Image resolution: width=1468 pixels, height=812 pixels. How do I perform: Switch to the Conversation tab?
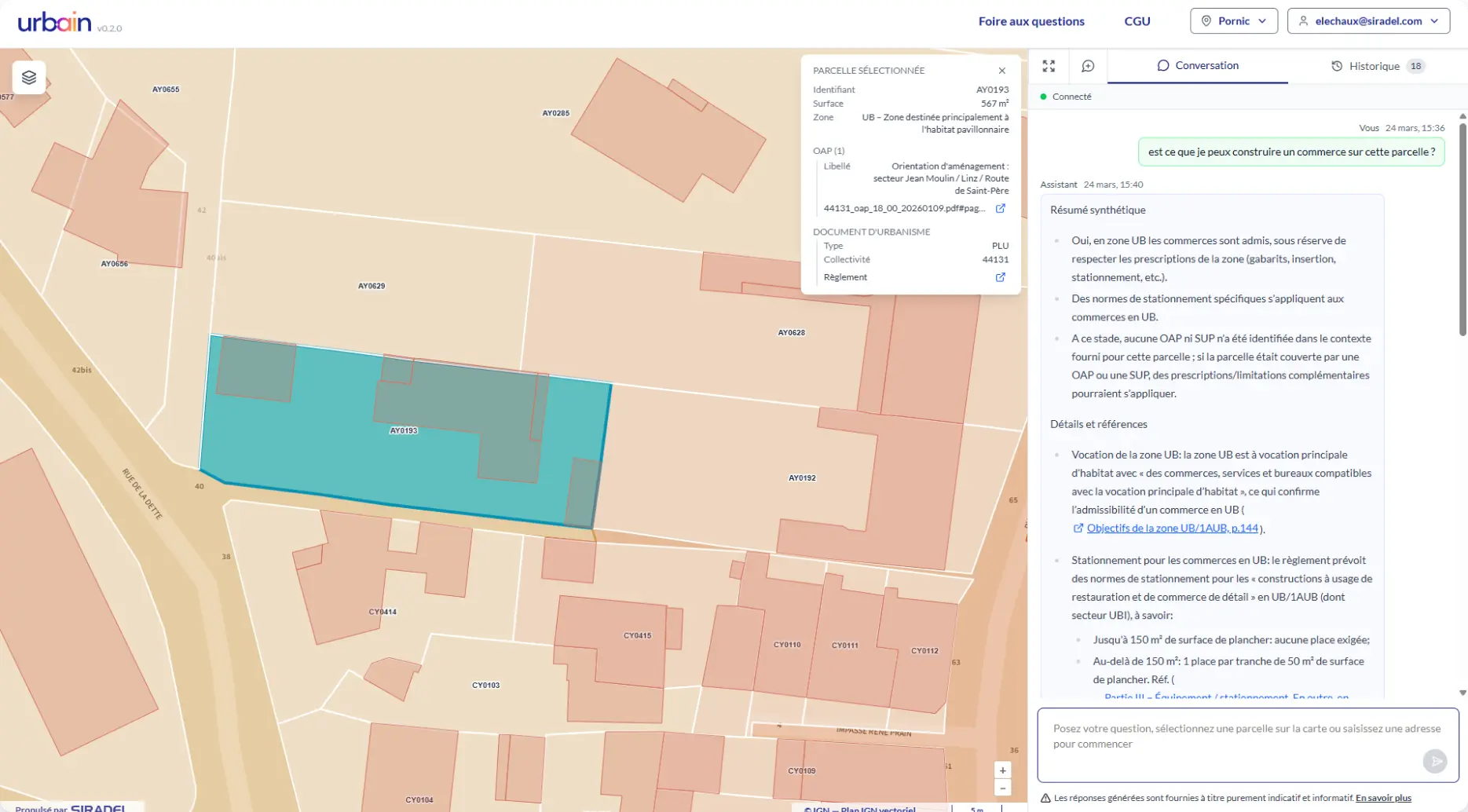1198,66
